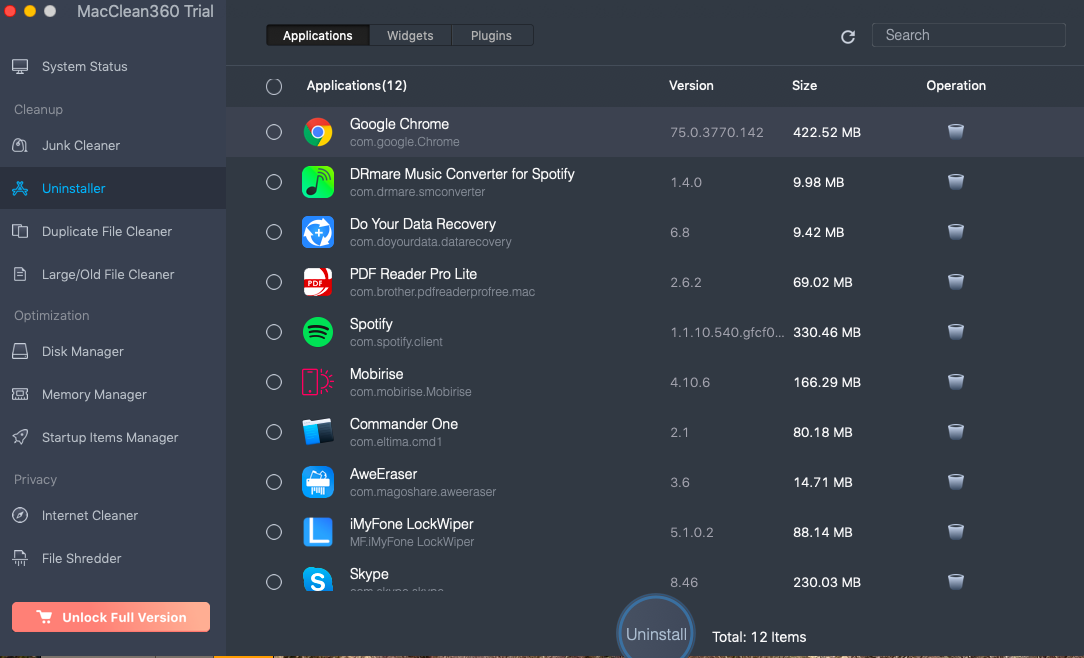Click trash icon for PDF Reader Pro Lite
Image resolution: width=1084 pixels, height=658 pixels.
point(955,281)
